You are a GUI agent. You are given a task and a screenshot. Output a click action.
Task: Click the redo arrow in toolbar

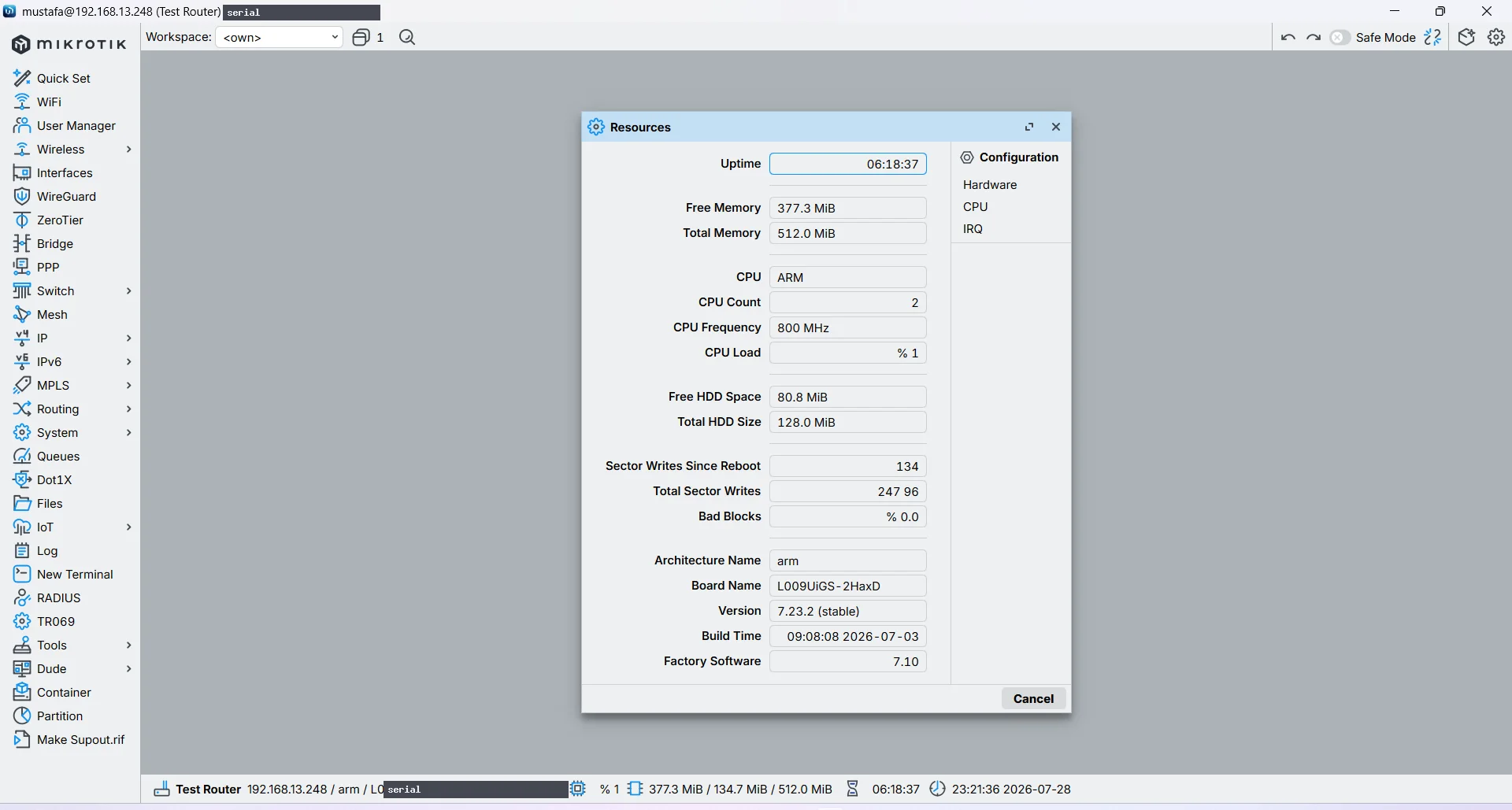[x=1314, y=37]
